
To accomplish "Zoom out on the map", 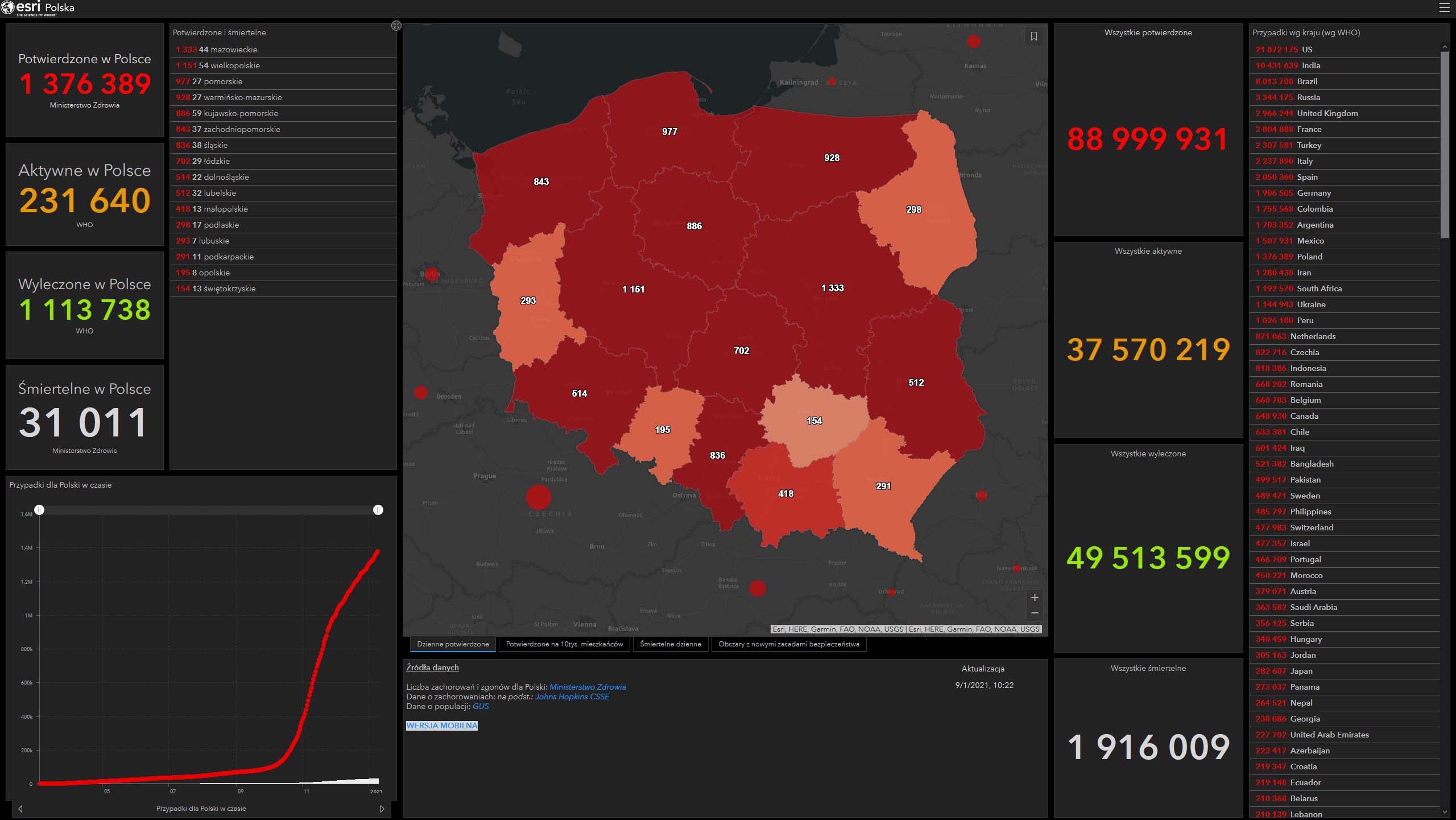I will tap(1035, 613).
